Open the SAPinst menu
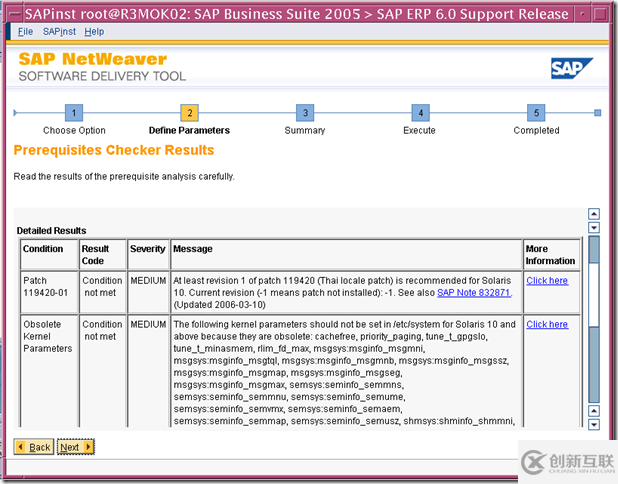Screen dimensions: 618x484 [59, 32]
